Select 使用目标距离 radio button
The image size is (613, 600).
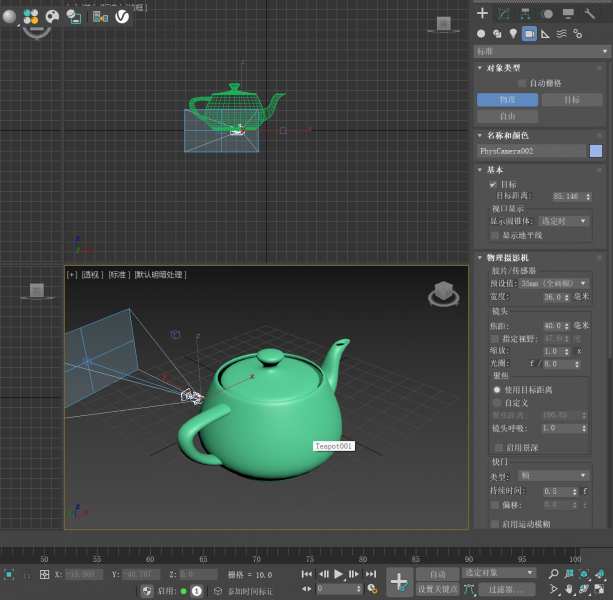497,390
